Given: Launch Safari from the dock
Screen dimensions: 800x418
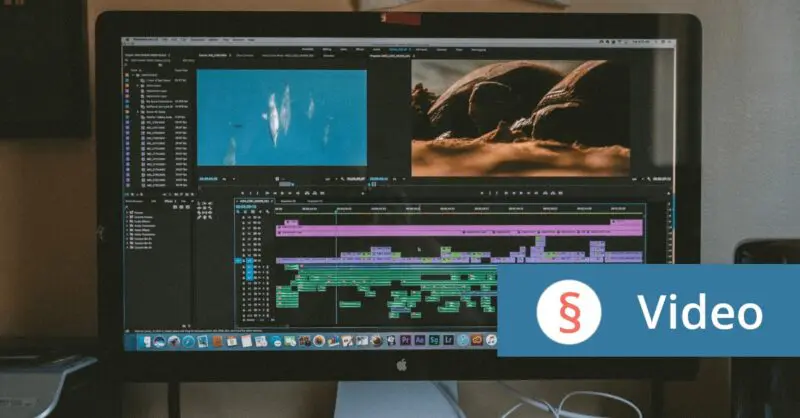Looking at the screenshot, I should (x=188, y=340).
